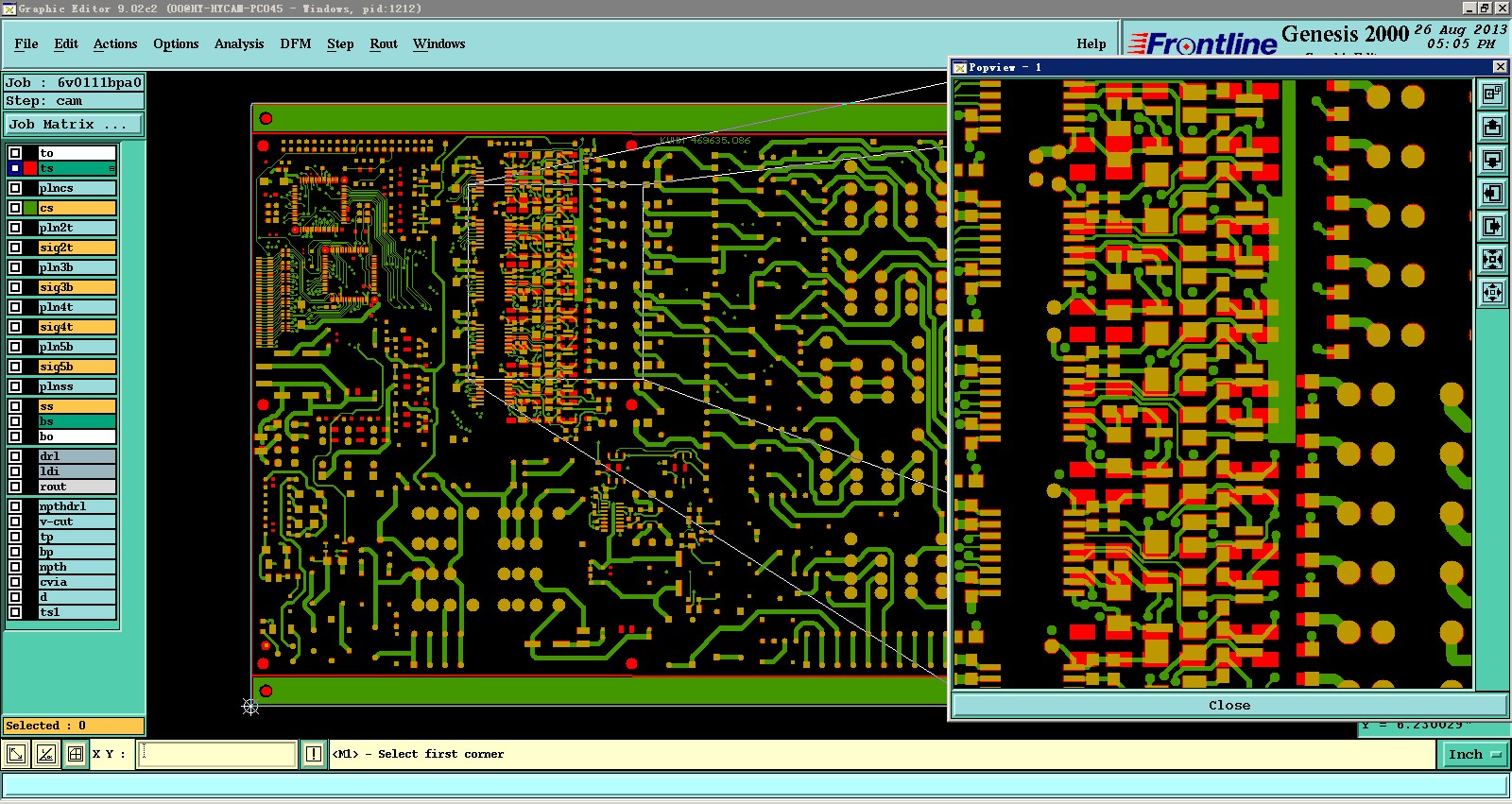
Task: Click the angle measurement icon beside XY
Action: (x=45, y=754)
